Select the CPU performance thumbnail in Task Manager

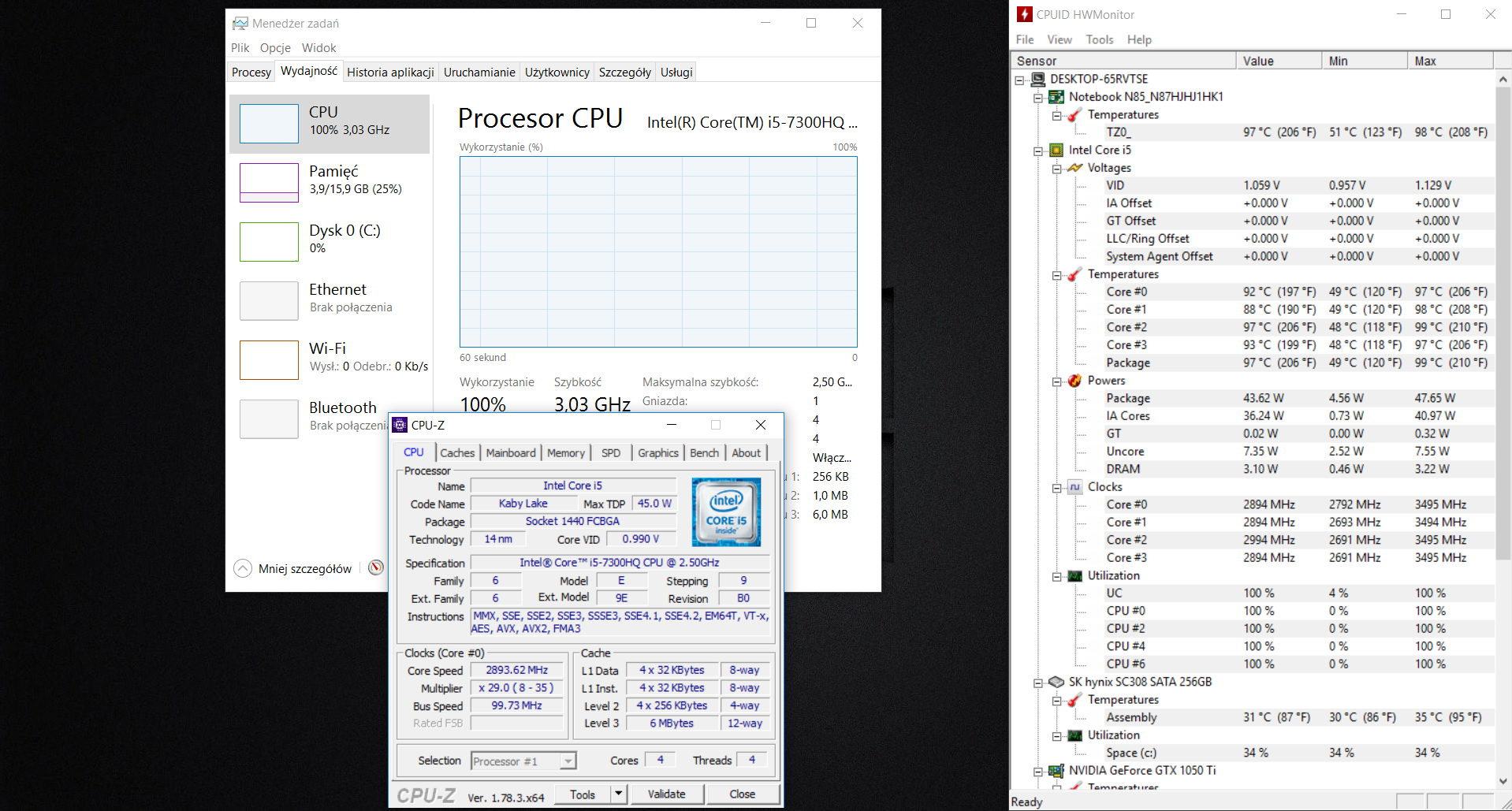(x=269, y=124)
